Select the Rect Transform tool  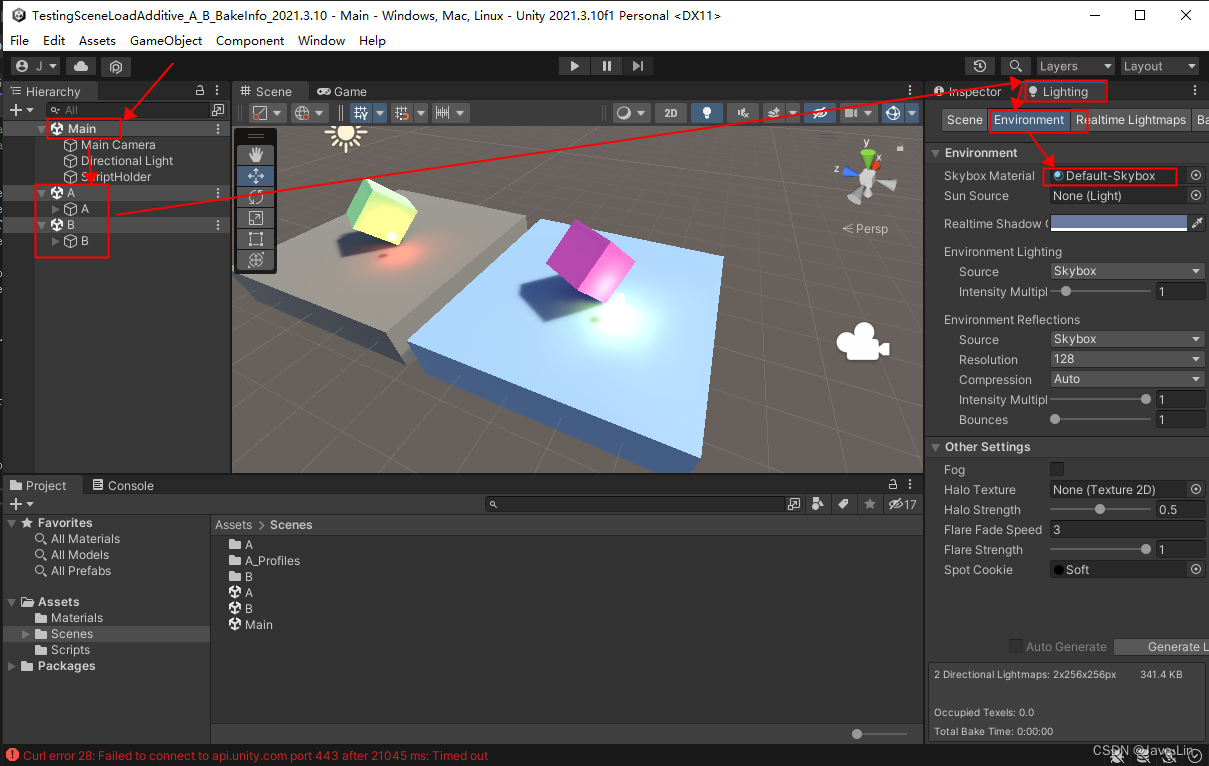255,238
